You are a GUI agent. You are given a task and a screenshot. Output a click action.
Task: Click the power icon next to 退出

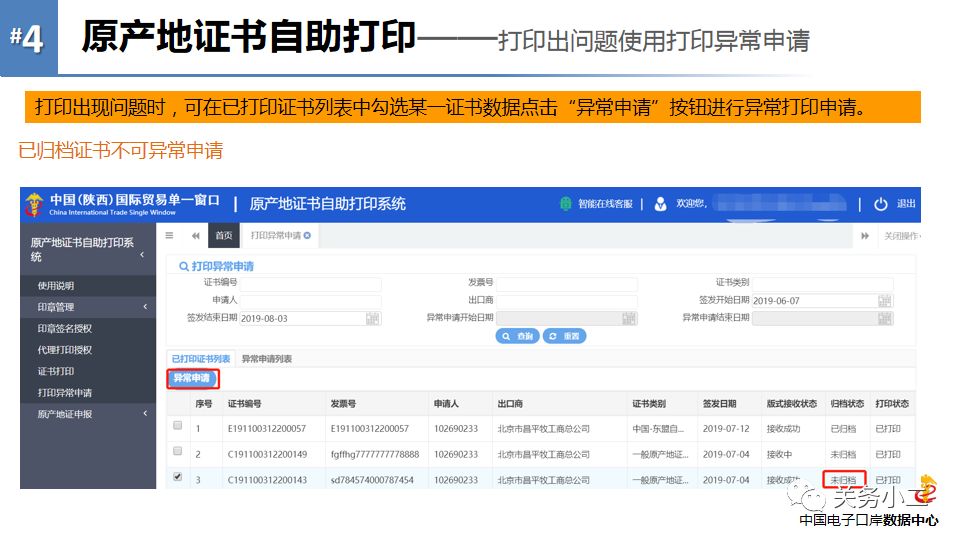tap(880, 204)
